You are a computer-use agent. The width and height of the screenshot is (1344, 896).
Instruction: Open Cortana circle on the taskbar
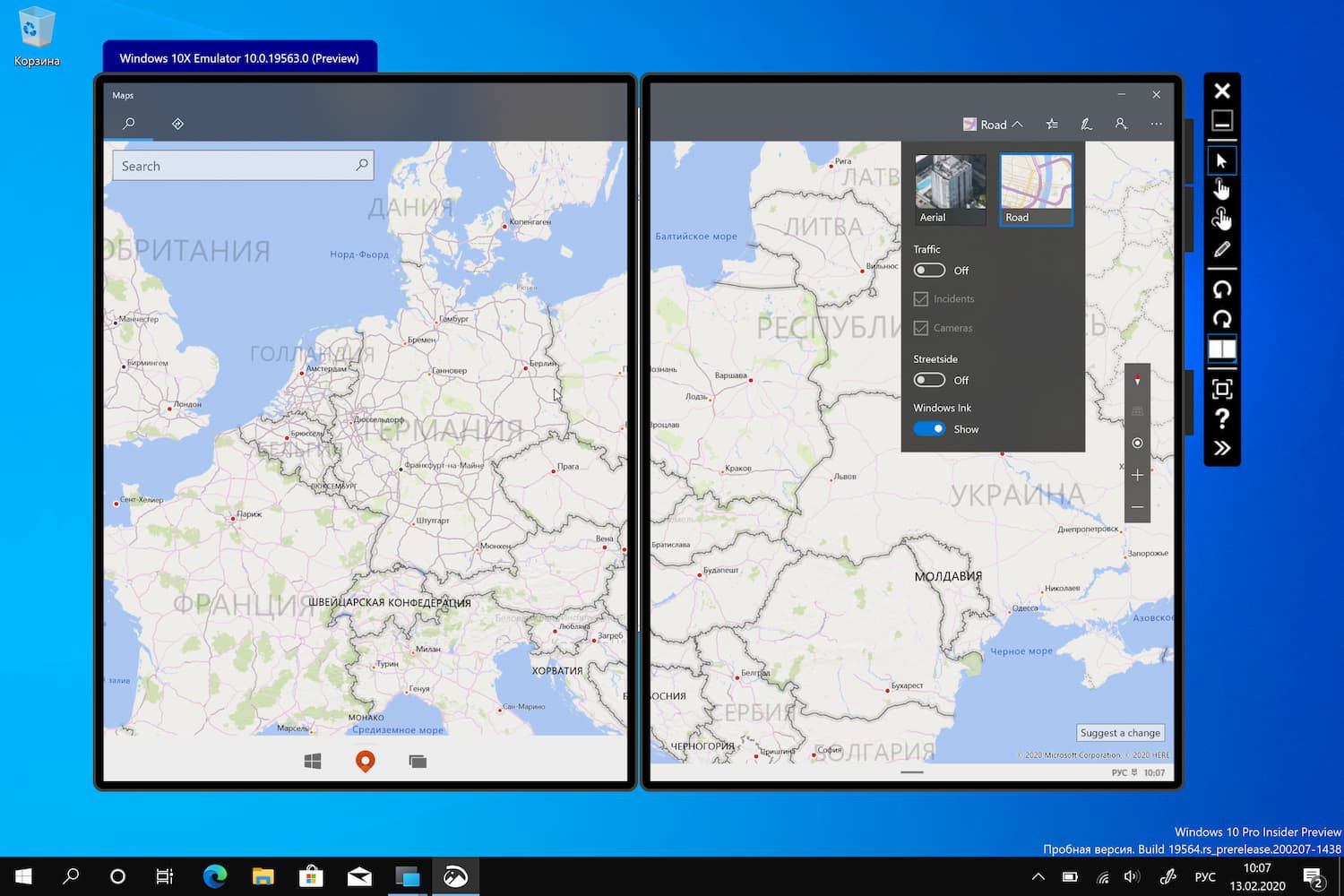coord(117,876)
